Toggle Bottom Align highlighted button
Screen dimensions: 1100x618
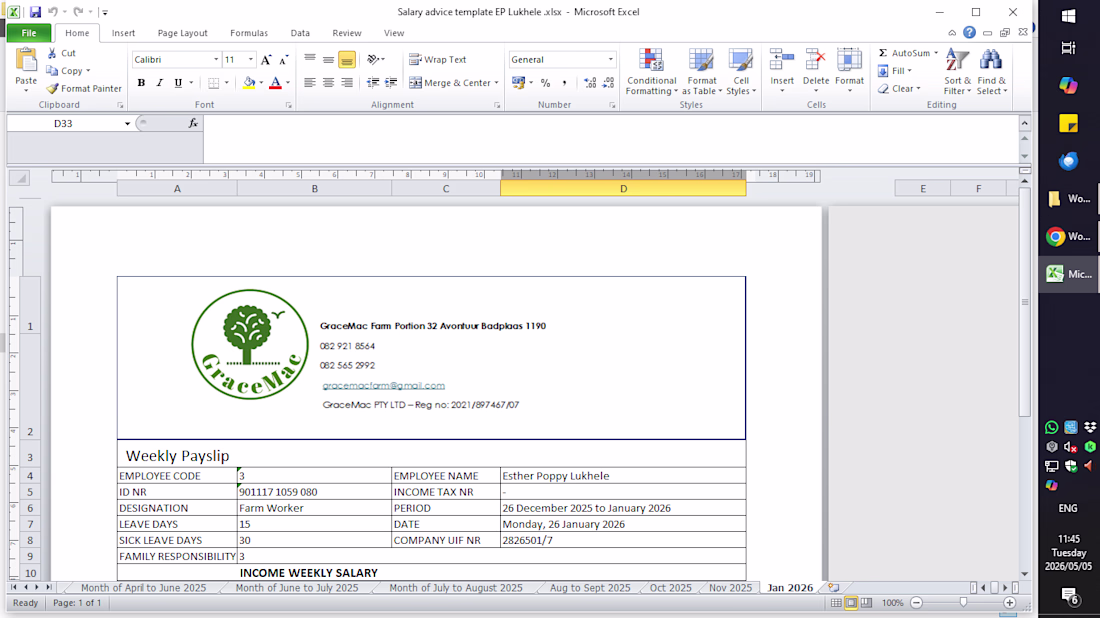click(x=347, y=60)
